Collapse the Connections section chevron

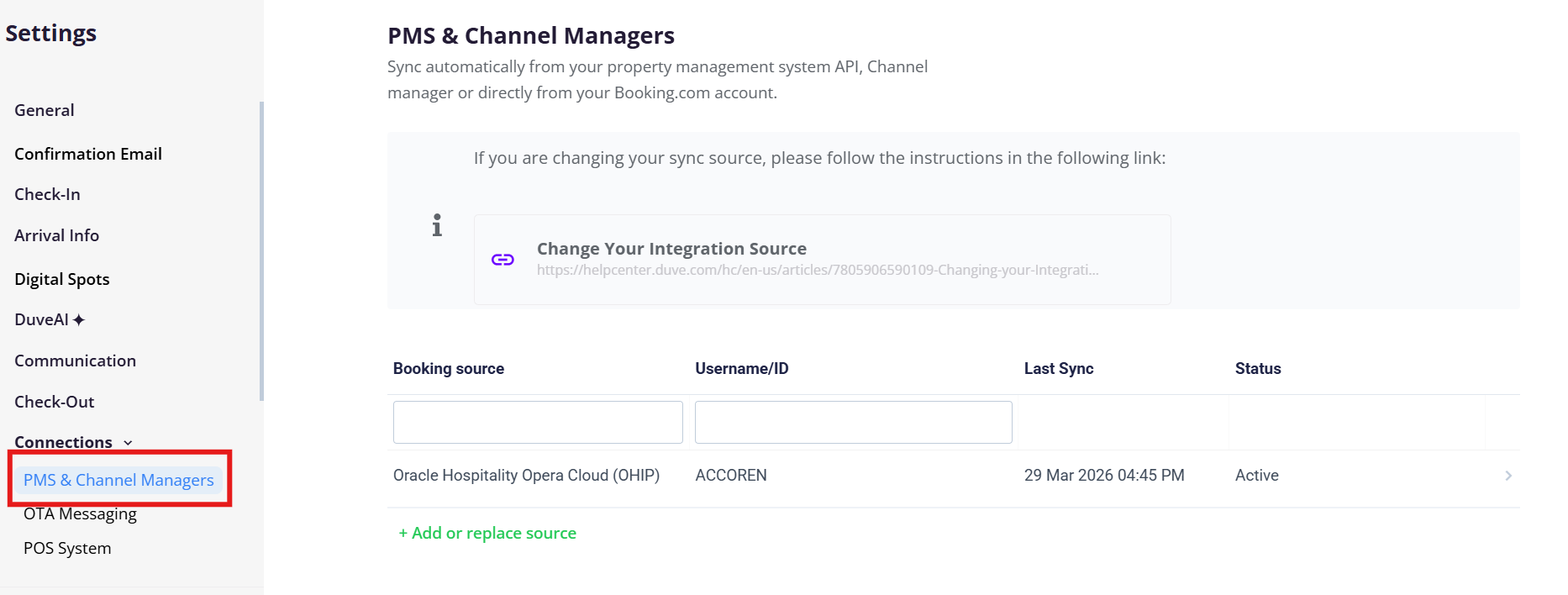coord(128,443)
